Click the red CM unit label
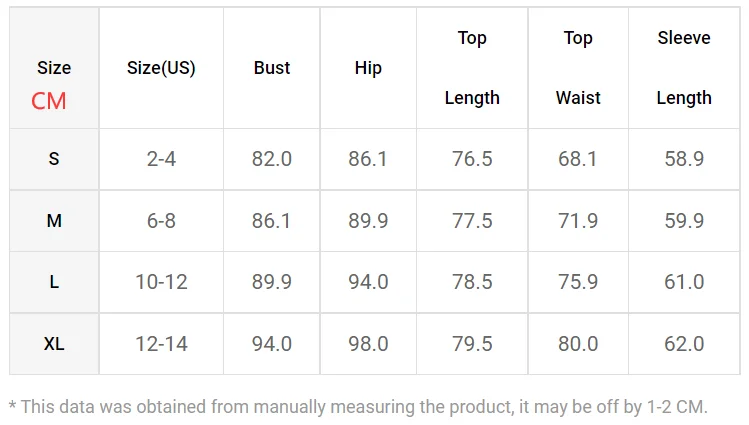 [x=49, y=101]
